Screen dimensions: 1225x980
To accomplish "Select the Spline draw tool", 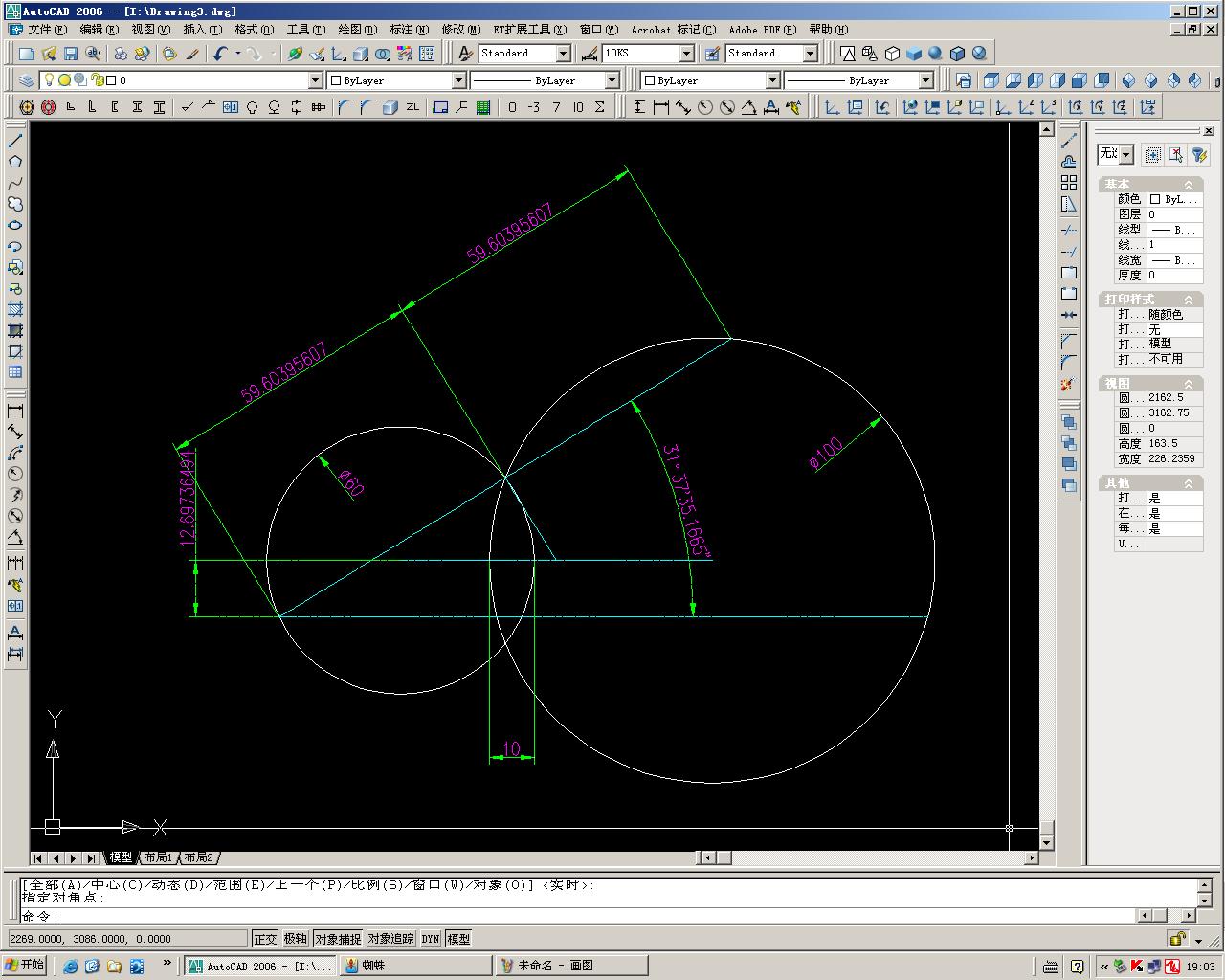I will click(x=15, y=183).
